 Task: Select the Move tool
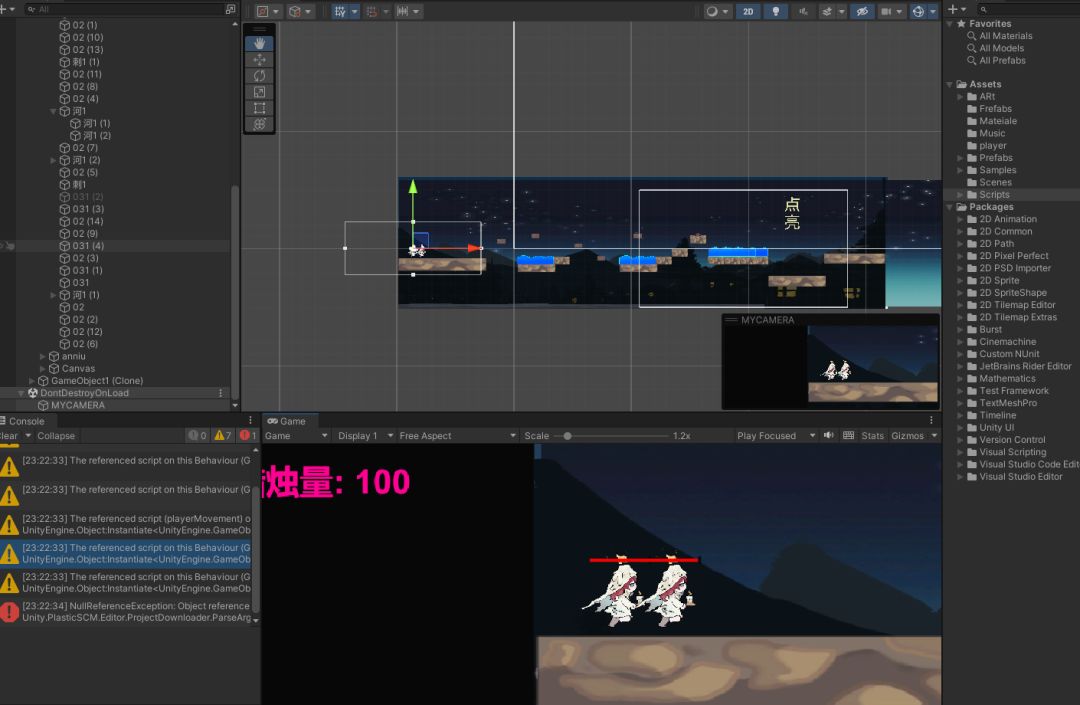pos(260,60)
